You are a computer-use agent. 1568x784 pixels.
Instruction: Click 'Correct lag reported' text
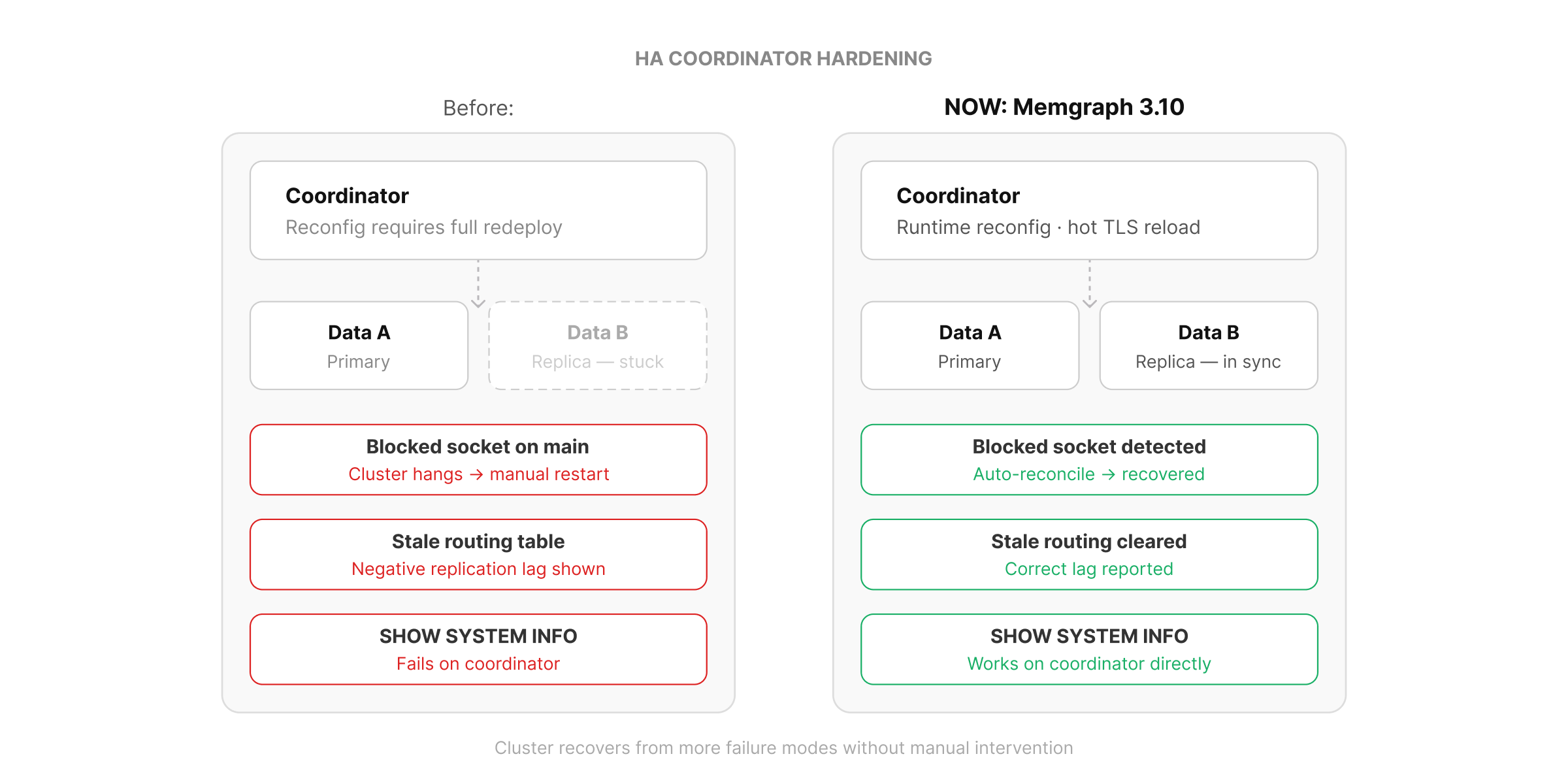pos(1089,569)
